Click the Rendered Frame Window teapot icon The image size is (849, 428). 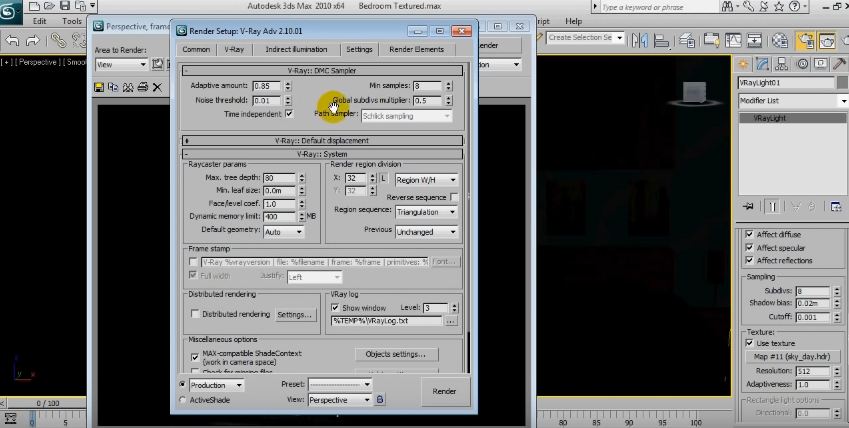coord(827,40)
